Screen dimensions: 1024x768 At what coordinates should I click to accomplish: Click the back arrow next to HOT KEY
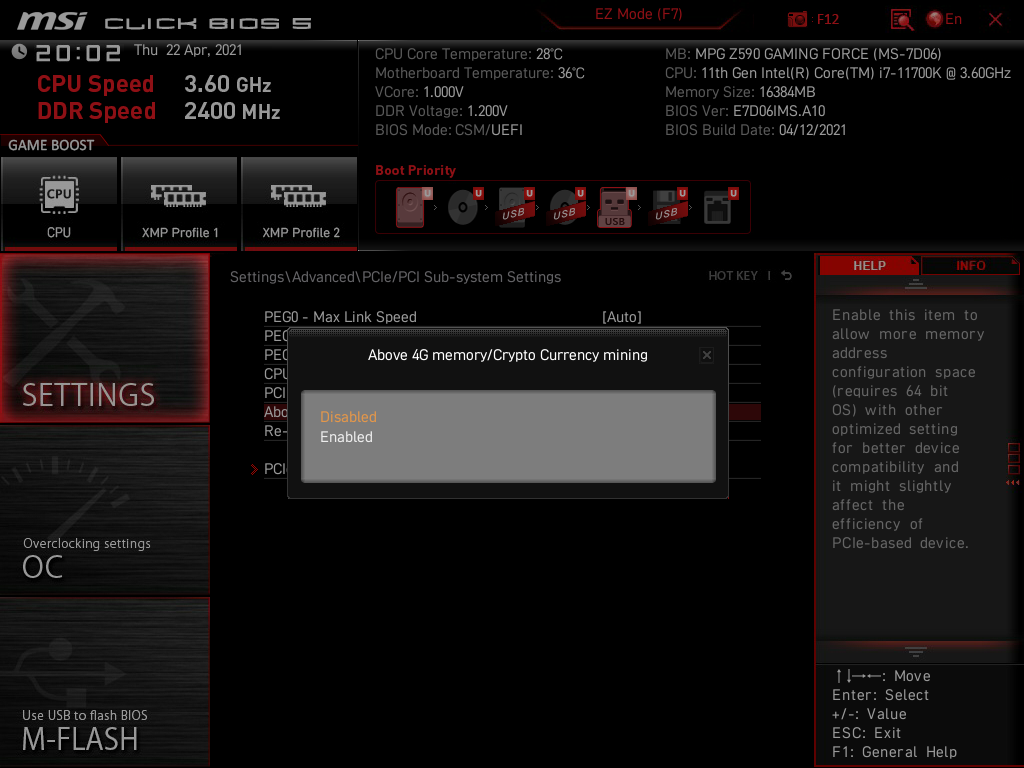pos(787,276)
